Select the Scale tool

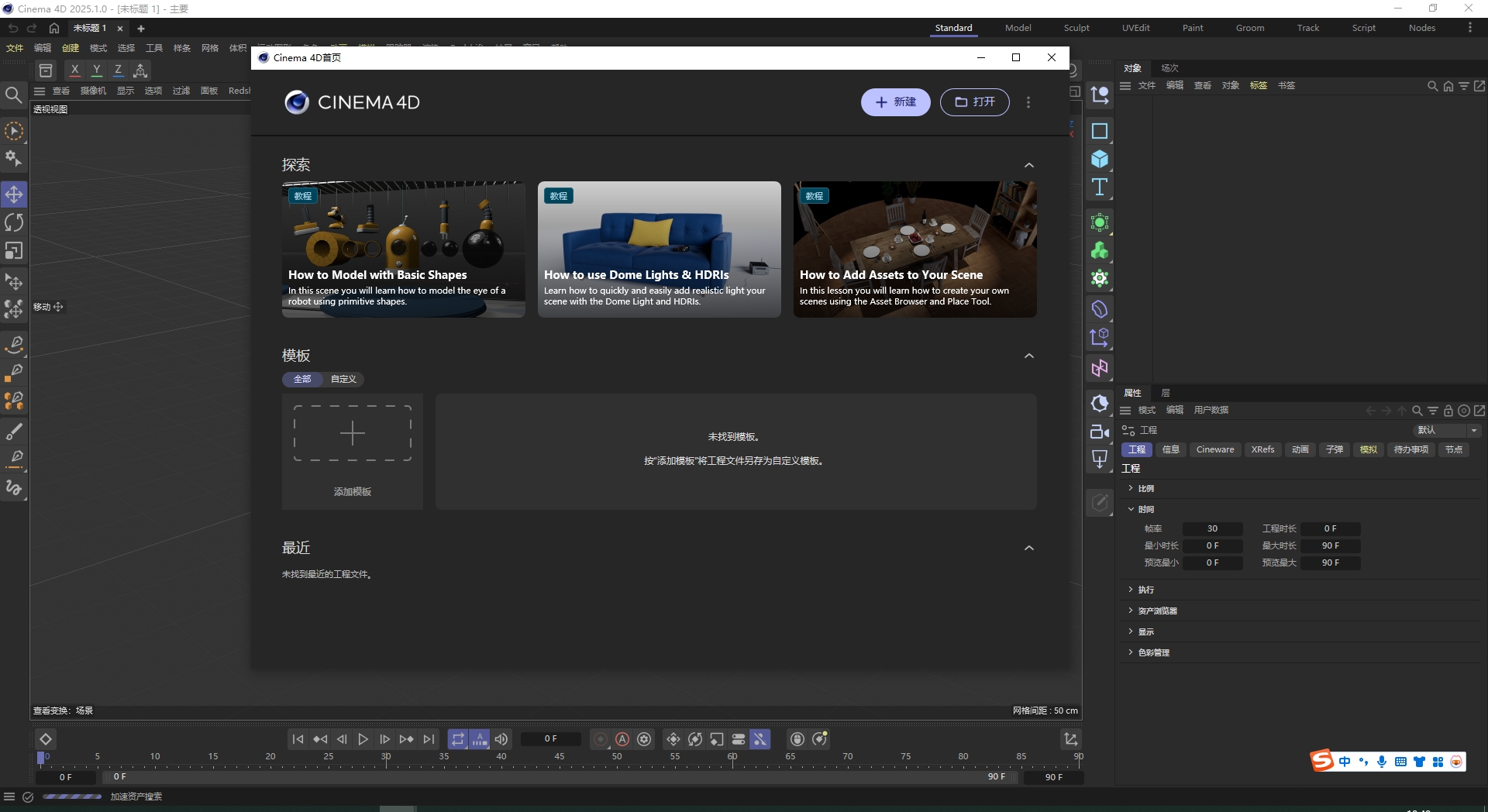(14, 250)
